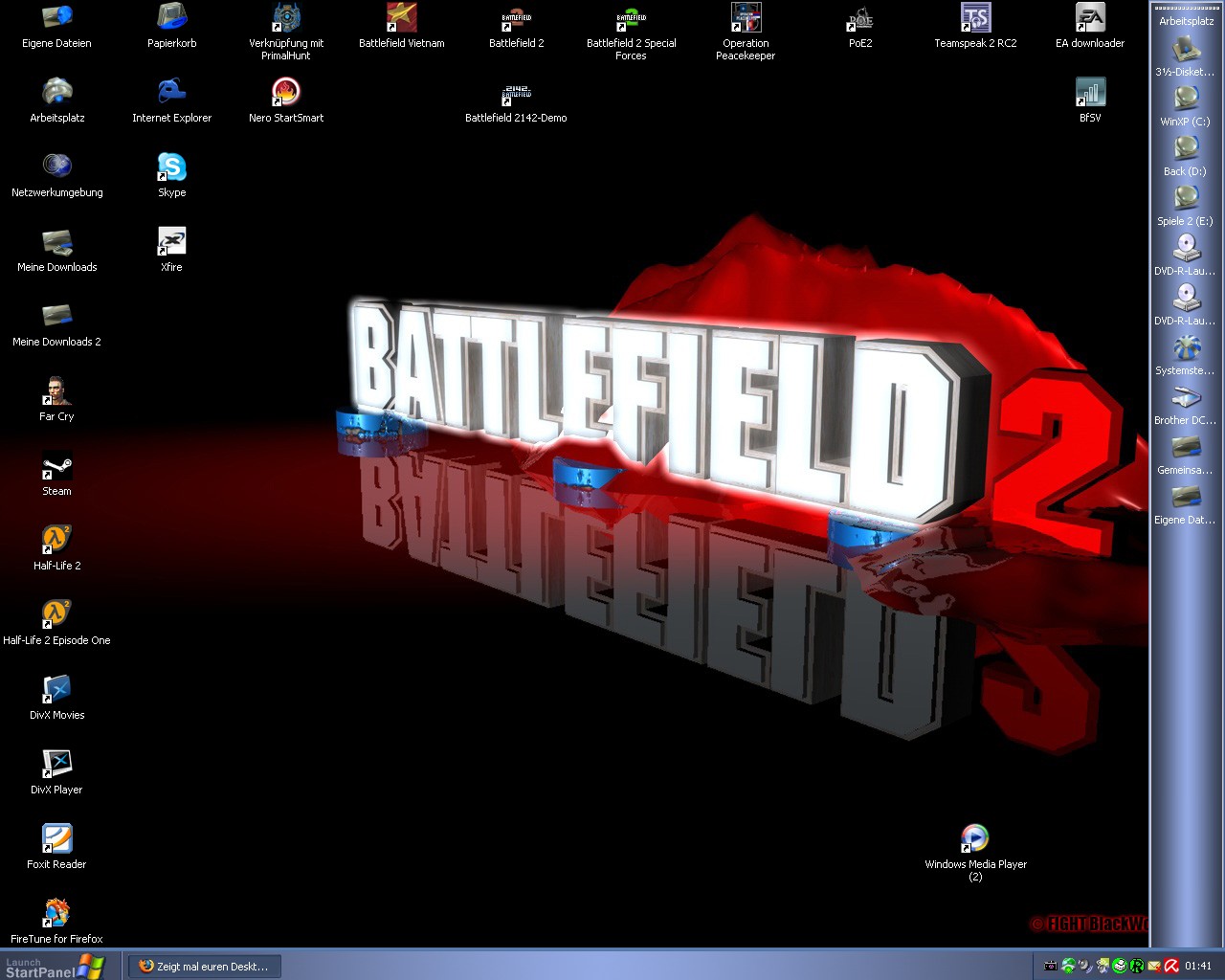Open the first DVD-R-Laufwerk in sidebar
The image size is (1225, 980).
pos(1186,255)
